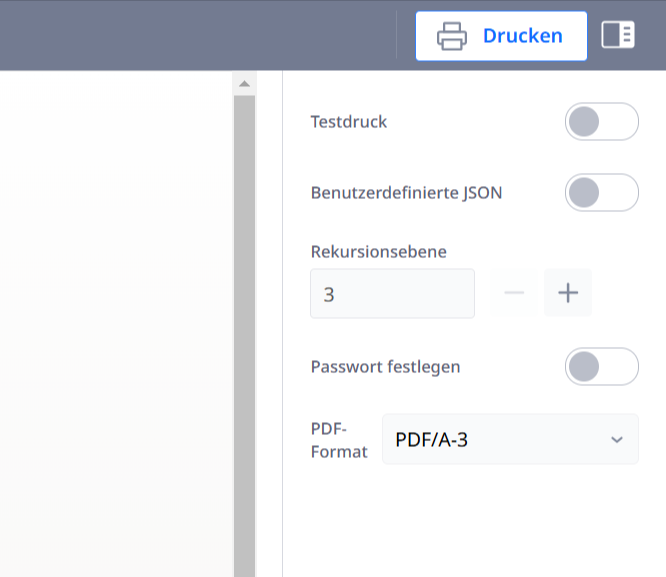Click the Passwort festlegen label
The image size is (666, 577).
(385, 366)
